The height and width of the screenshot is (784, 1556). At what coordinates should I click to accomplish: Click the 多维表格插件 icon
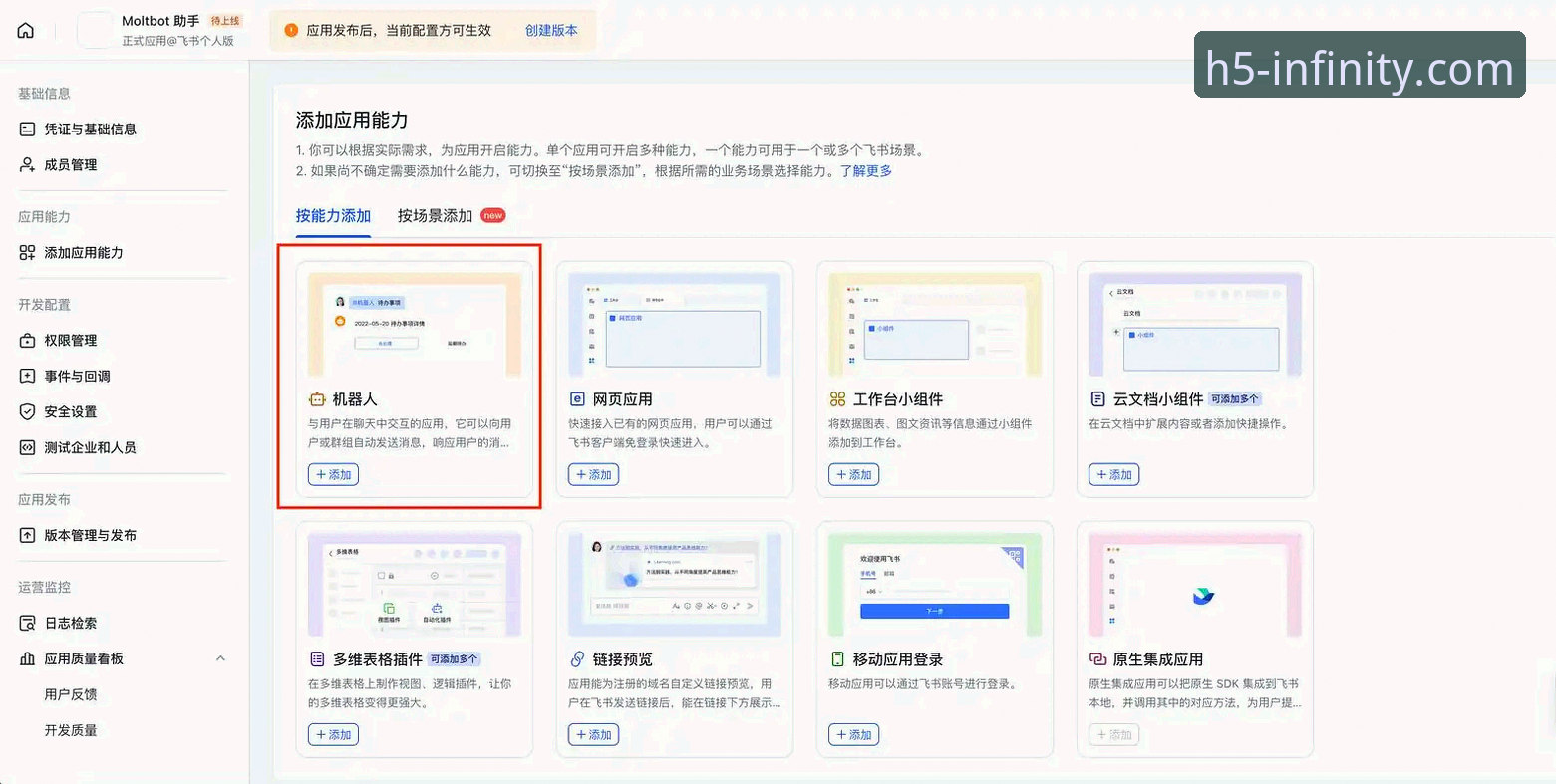(317, 659)
